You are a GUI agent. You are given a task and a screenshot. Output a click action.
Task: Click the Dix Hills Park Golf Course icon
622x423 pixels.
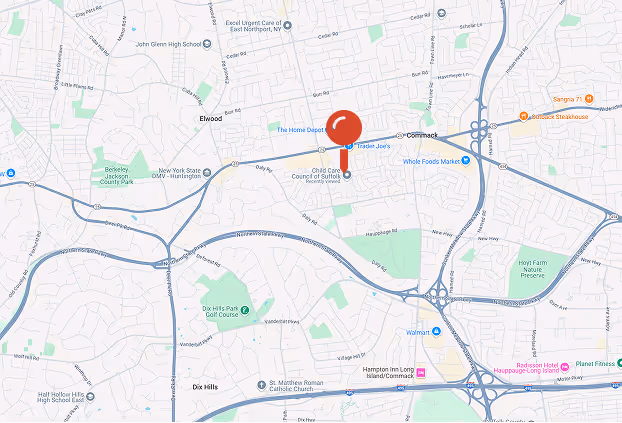pyautogui.click(x=245, y=310)
